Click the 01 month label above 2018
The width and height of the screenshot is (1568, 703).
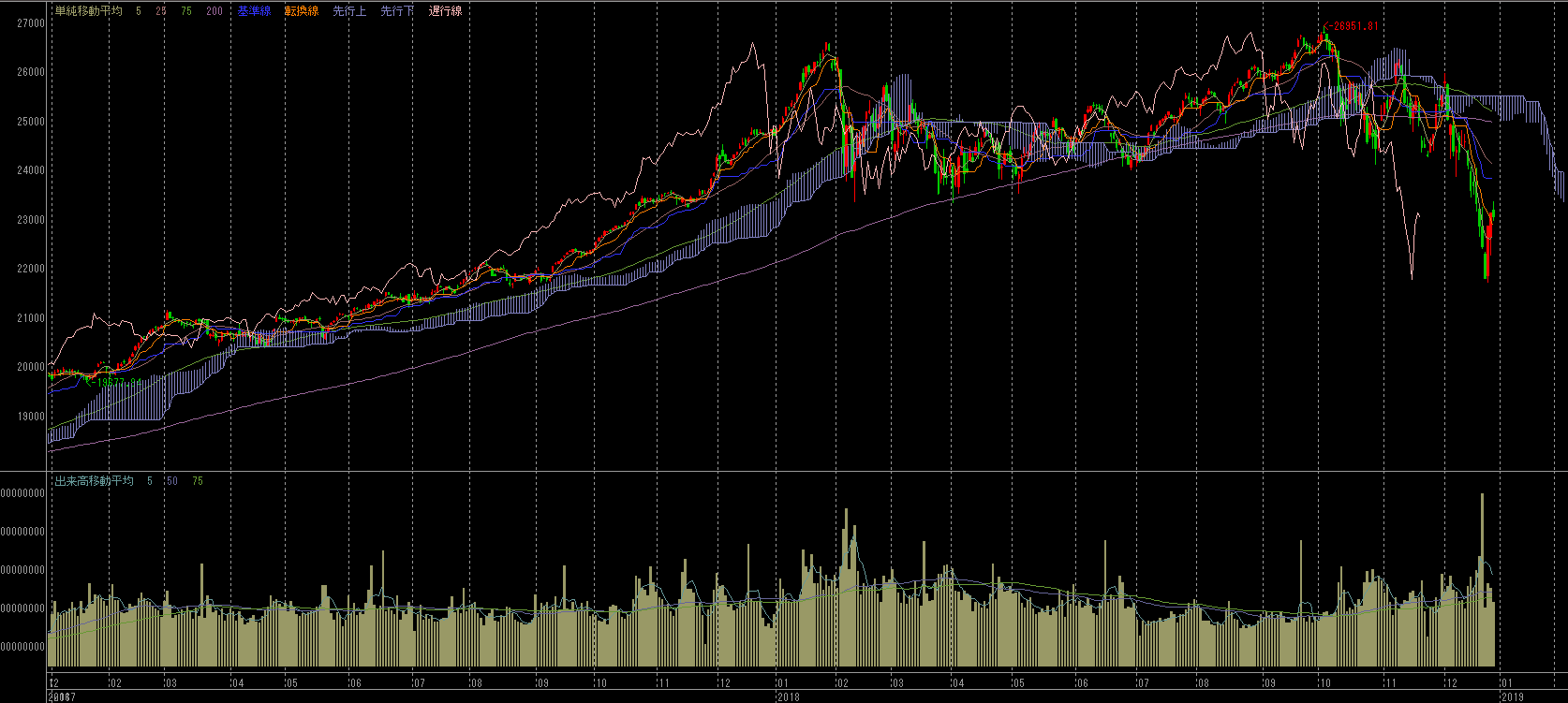tap(783, 683)
